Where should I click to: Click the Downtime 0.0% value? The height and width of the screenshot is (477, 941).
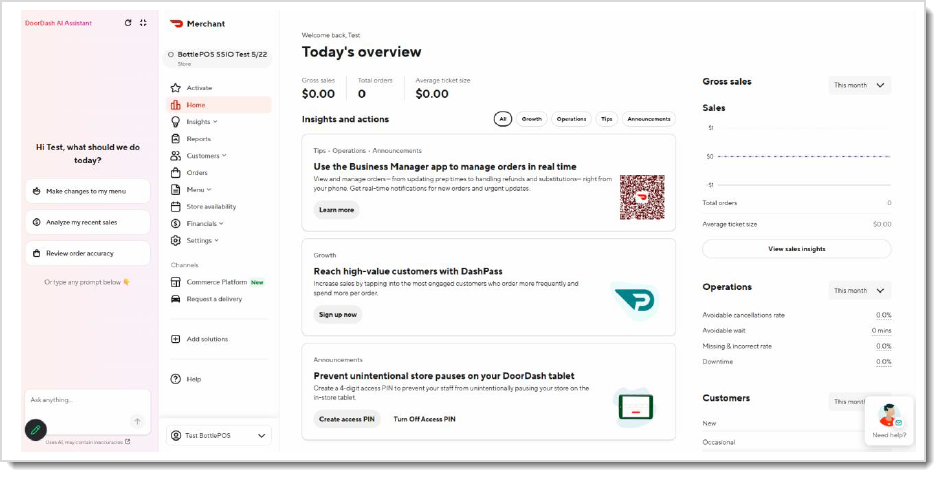click(x=883, y=362)
